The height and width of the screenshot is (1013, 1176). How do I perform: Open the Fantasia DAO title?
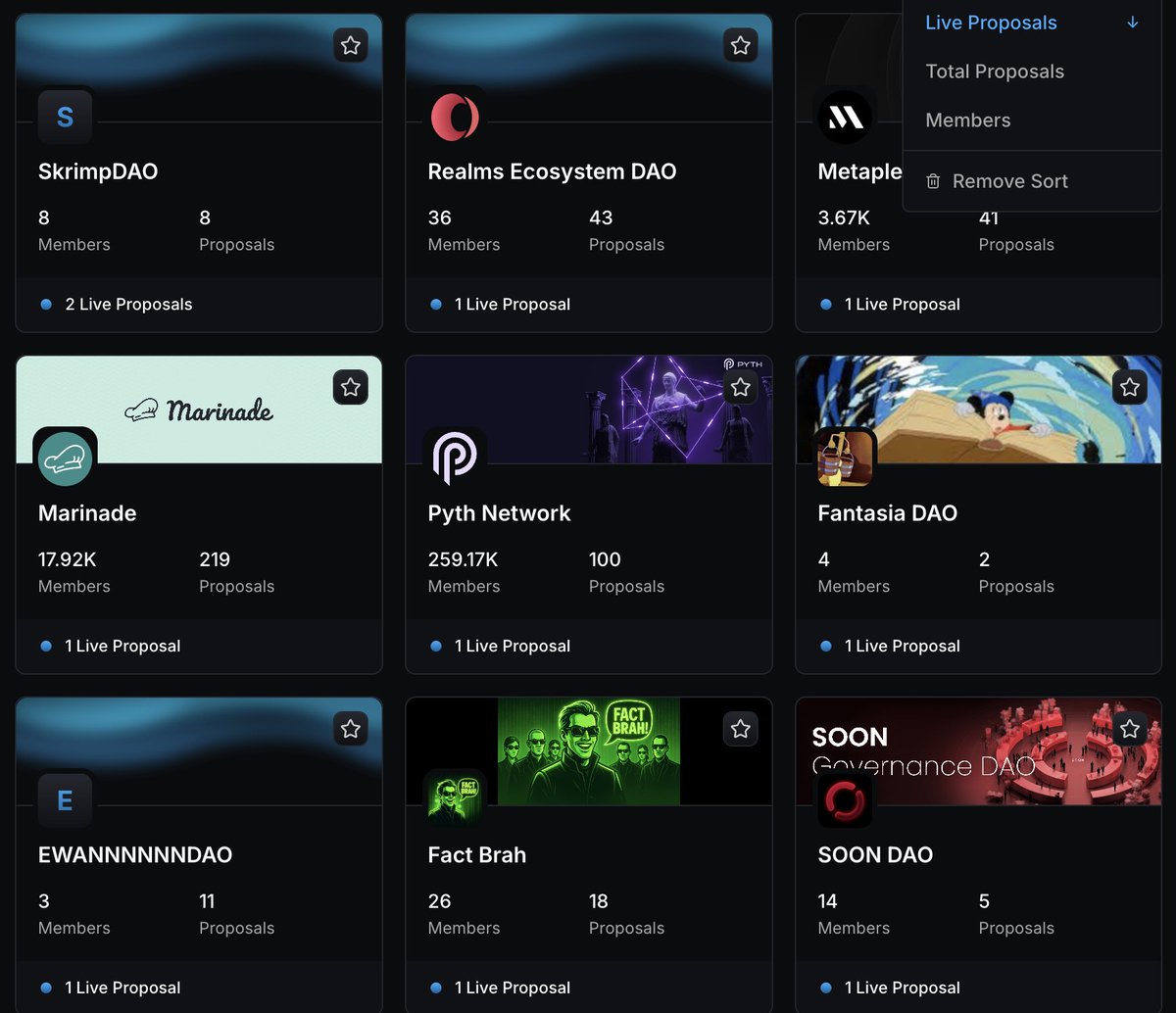[887, 513]
